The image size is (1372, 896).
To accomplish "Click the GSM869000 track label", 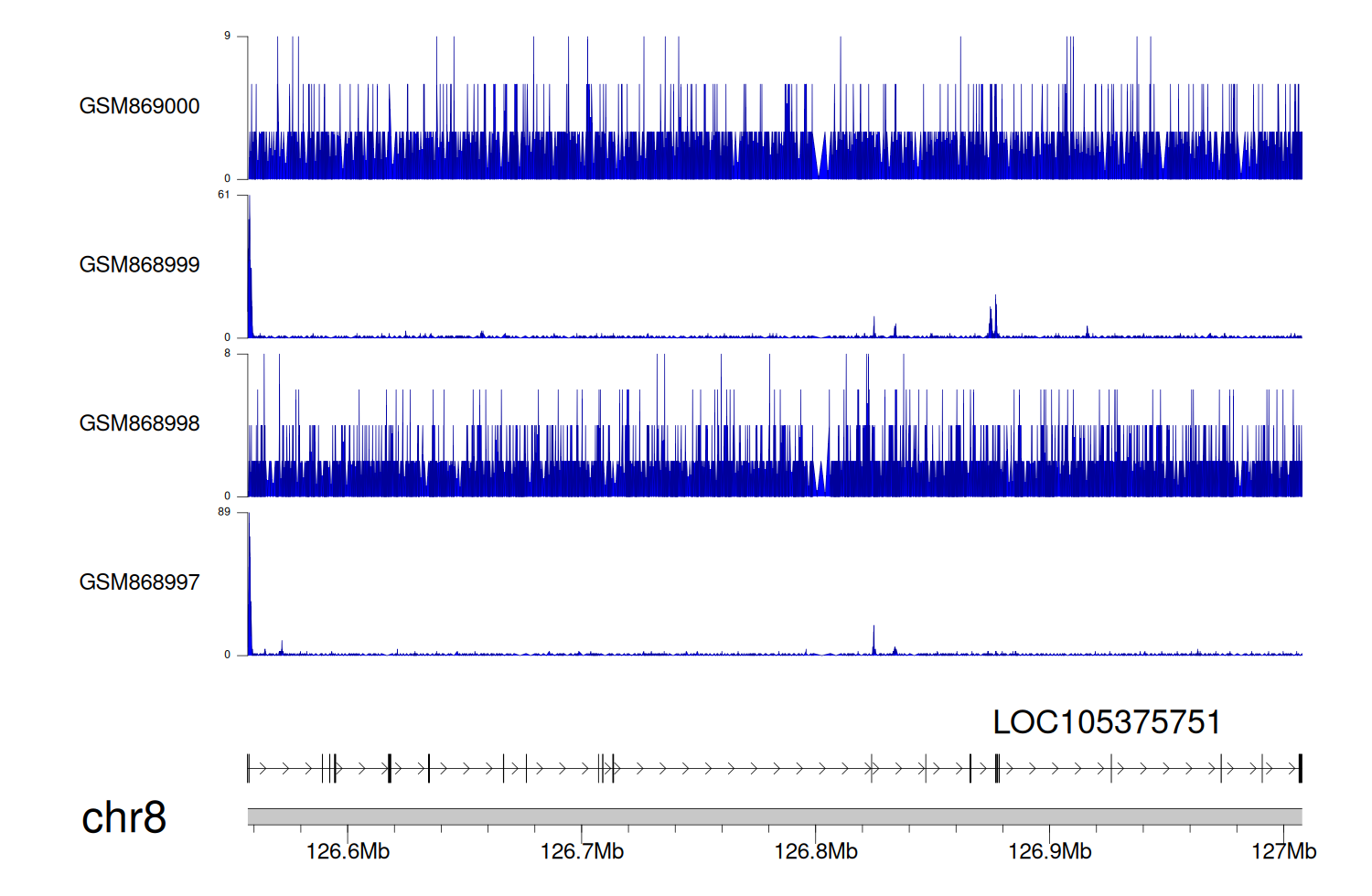I will point(139,106).
